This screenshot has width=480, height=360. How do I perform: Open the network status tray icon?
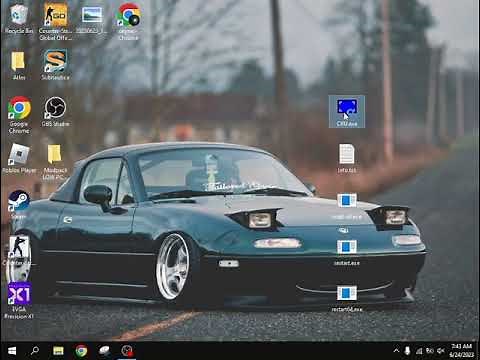pos(419,351)
